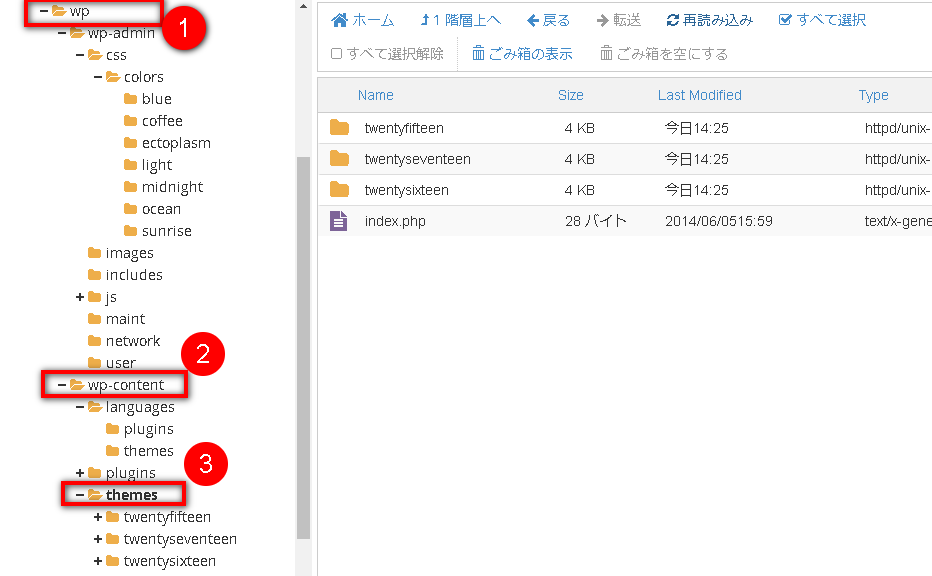The image size is (932, 576).
Task: Click the network folder icon
Action: click(95, 341)
